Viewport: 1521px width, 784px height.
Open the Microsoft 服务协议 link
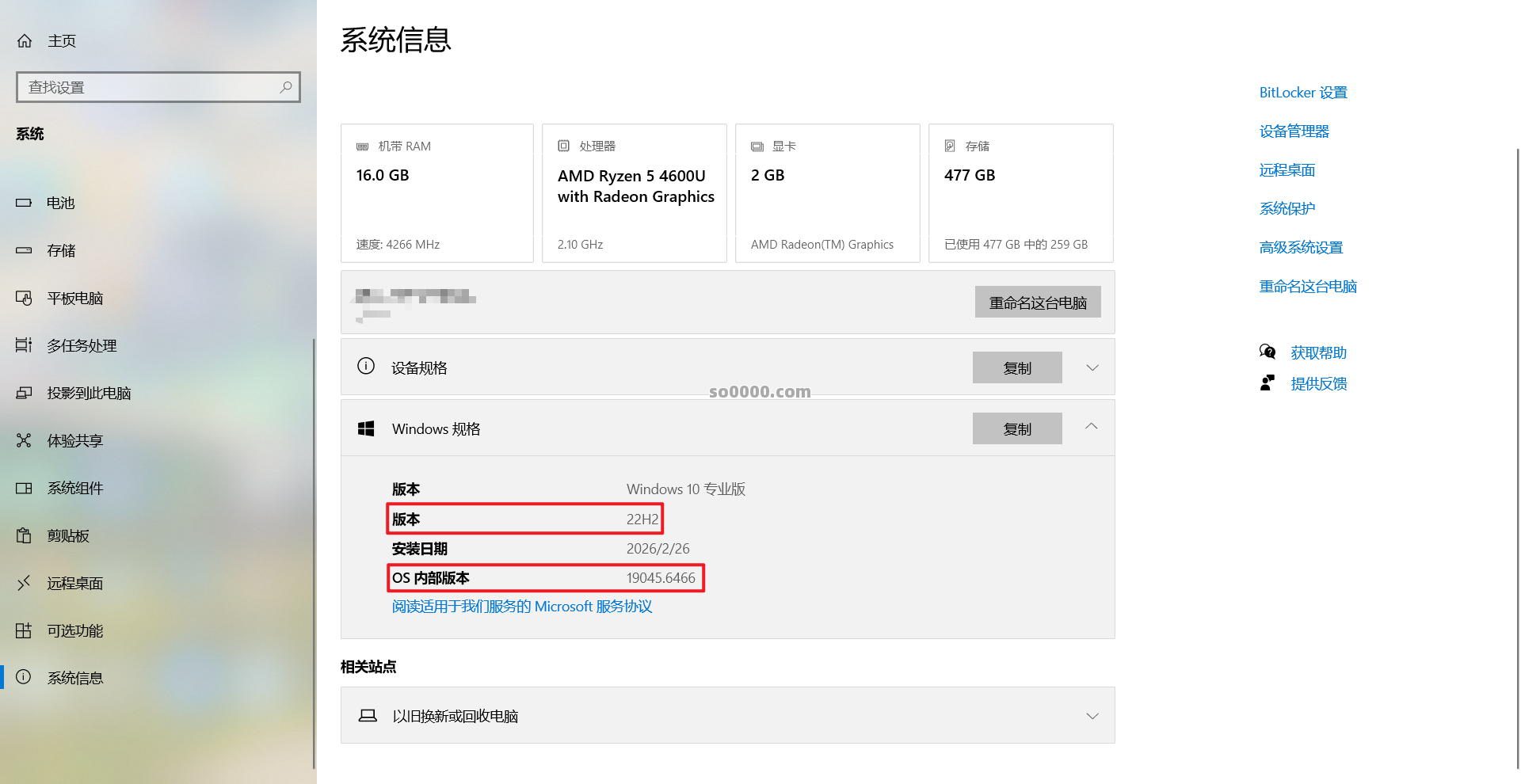pyautogui.click(x=521, y=607)
